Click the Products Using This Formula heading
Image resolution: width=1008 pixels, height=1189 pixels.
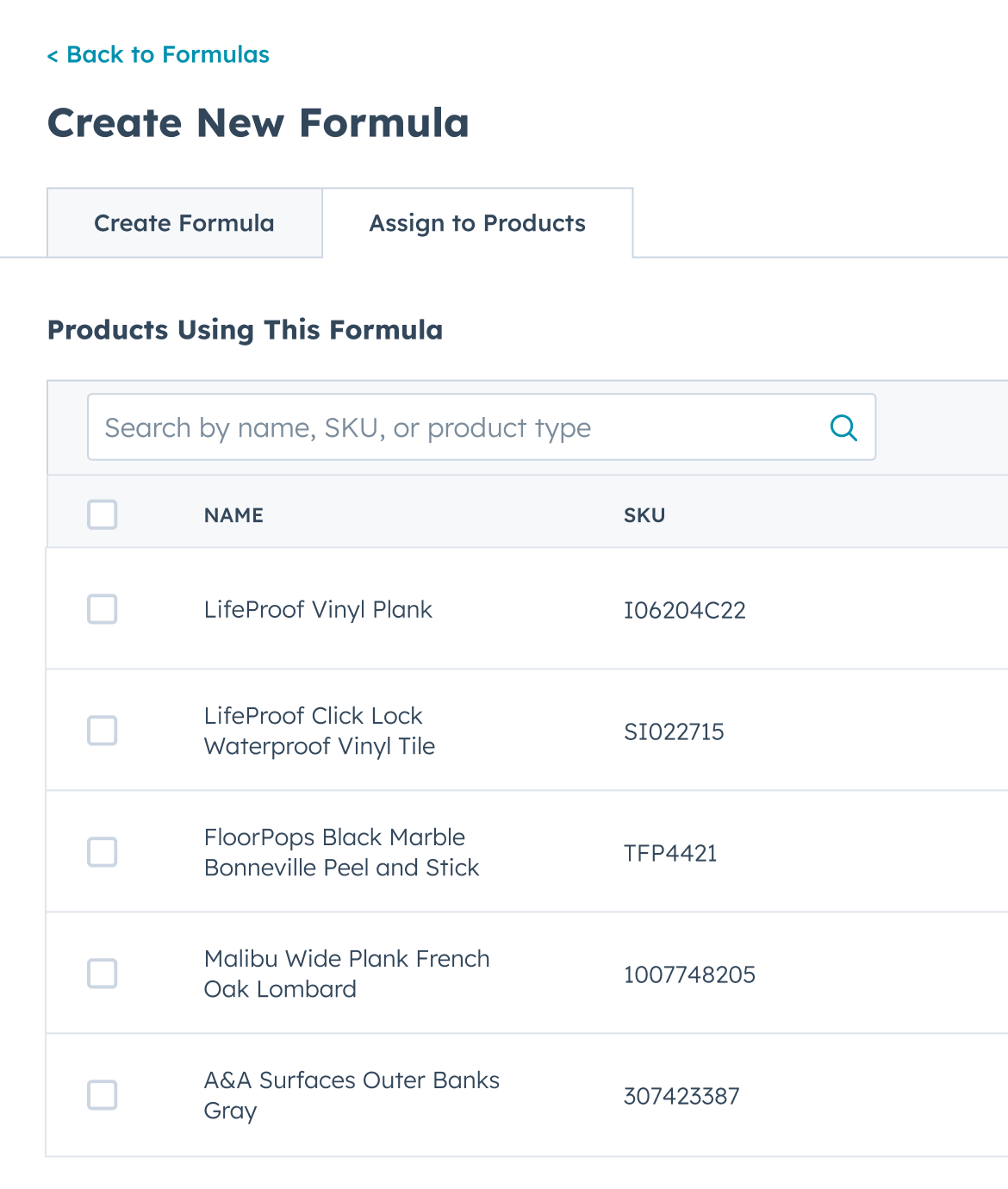click(x=246, y=330)
